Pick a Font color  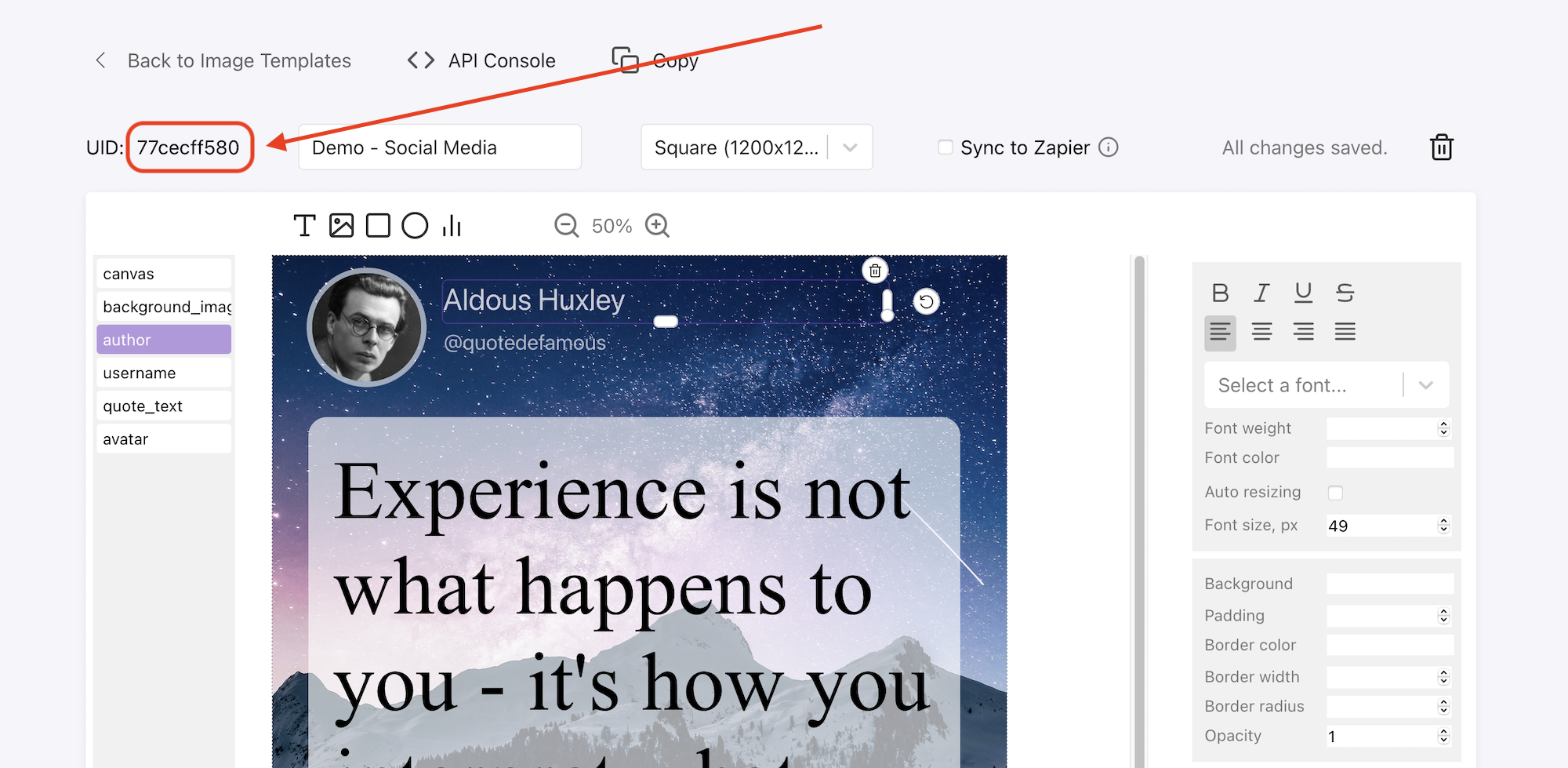click(x=1389, y=457)
